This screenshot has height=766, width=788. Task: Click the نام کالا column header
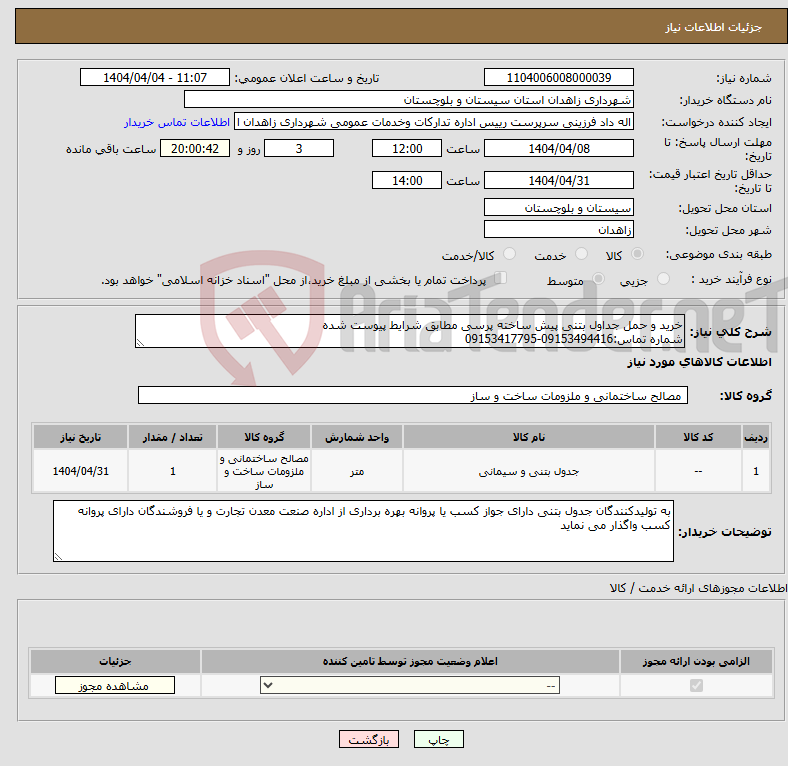(x=529, y=437)
